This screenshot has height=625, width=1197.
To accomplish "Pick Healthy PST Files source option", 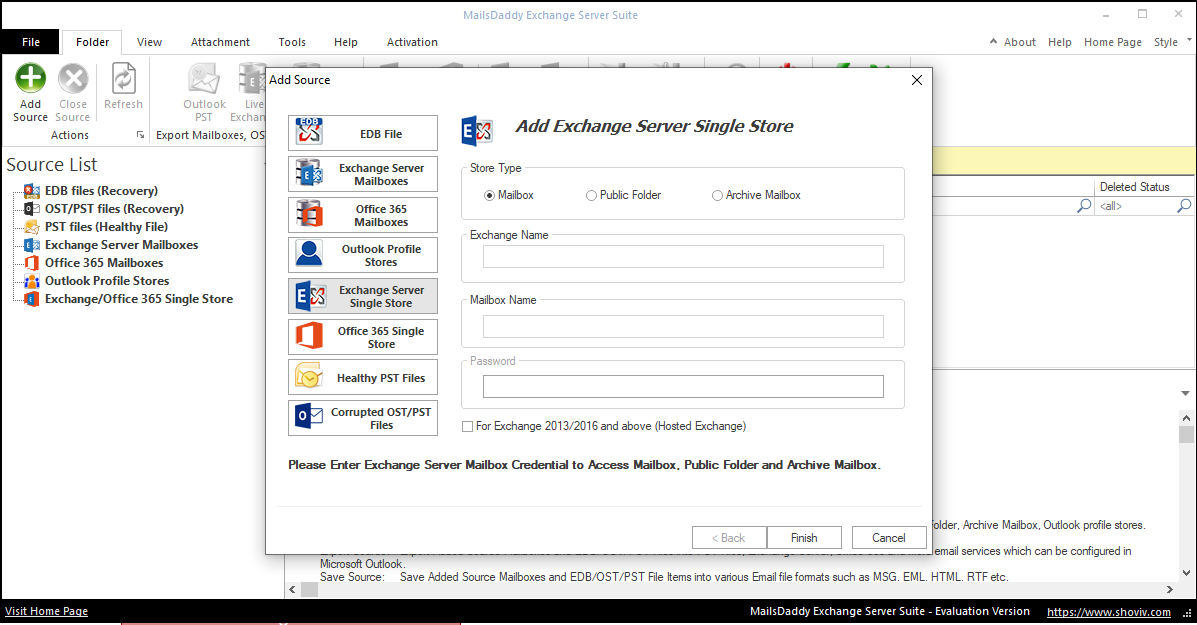I will pos(363,378).
